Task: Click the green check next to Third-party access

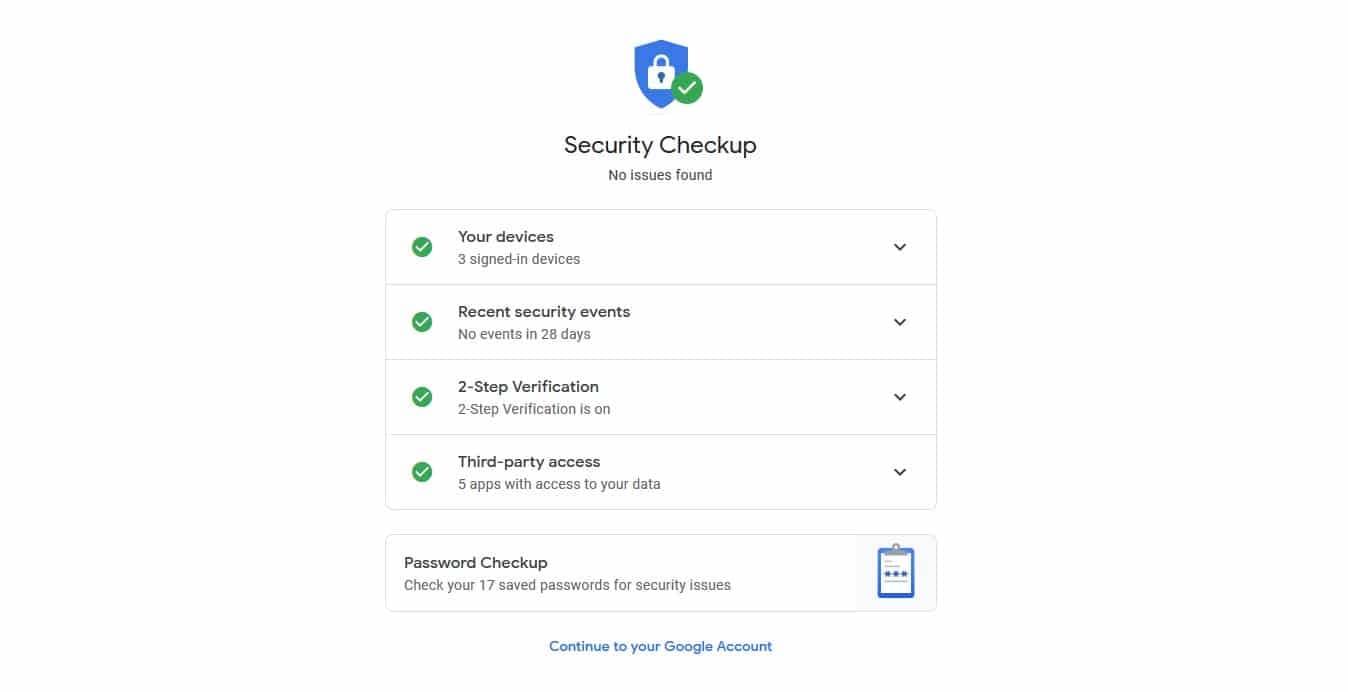Action: [422, 472]
